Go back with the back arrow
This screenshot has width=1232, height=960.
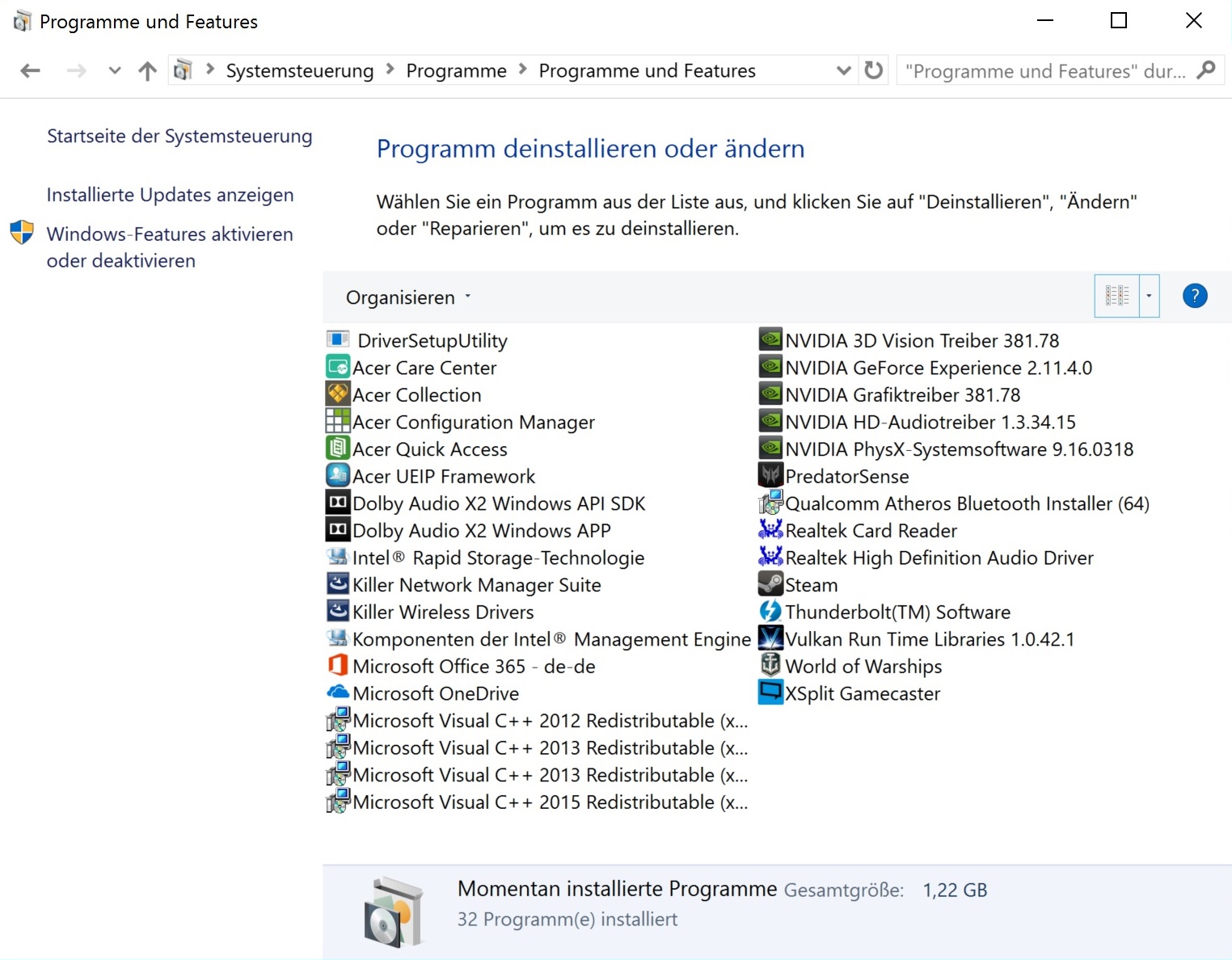point(31,71)
